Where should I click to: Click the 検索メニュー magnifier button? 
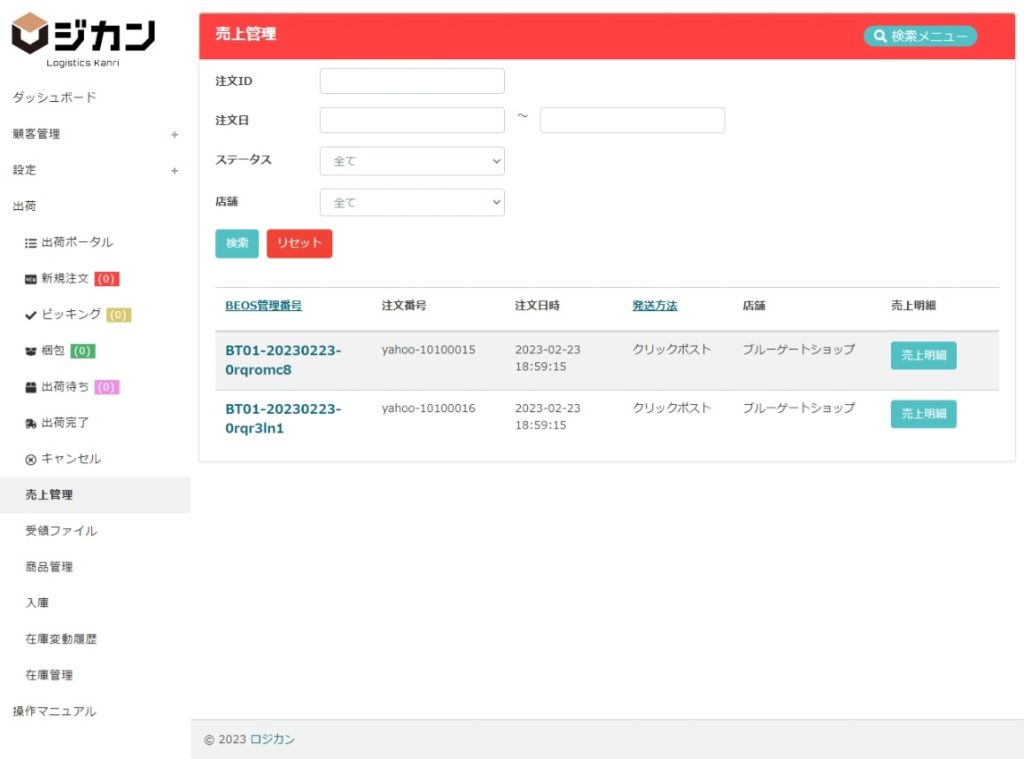920,36
